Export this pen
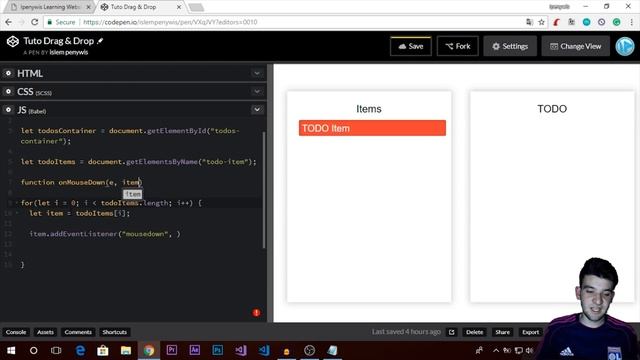This screenshot has height=360, width=640. pos(530,332)
